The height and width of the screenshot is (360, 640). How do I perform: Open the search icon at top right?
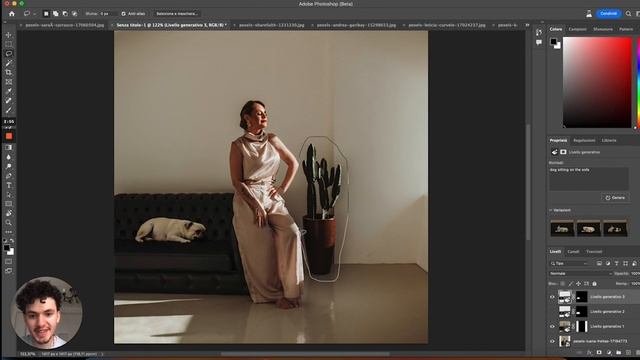click(x=628, y=13)
